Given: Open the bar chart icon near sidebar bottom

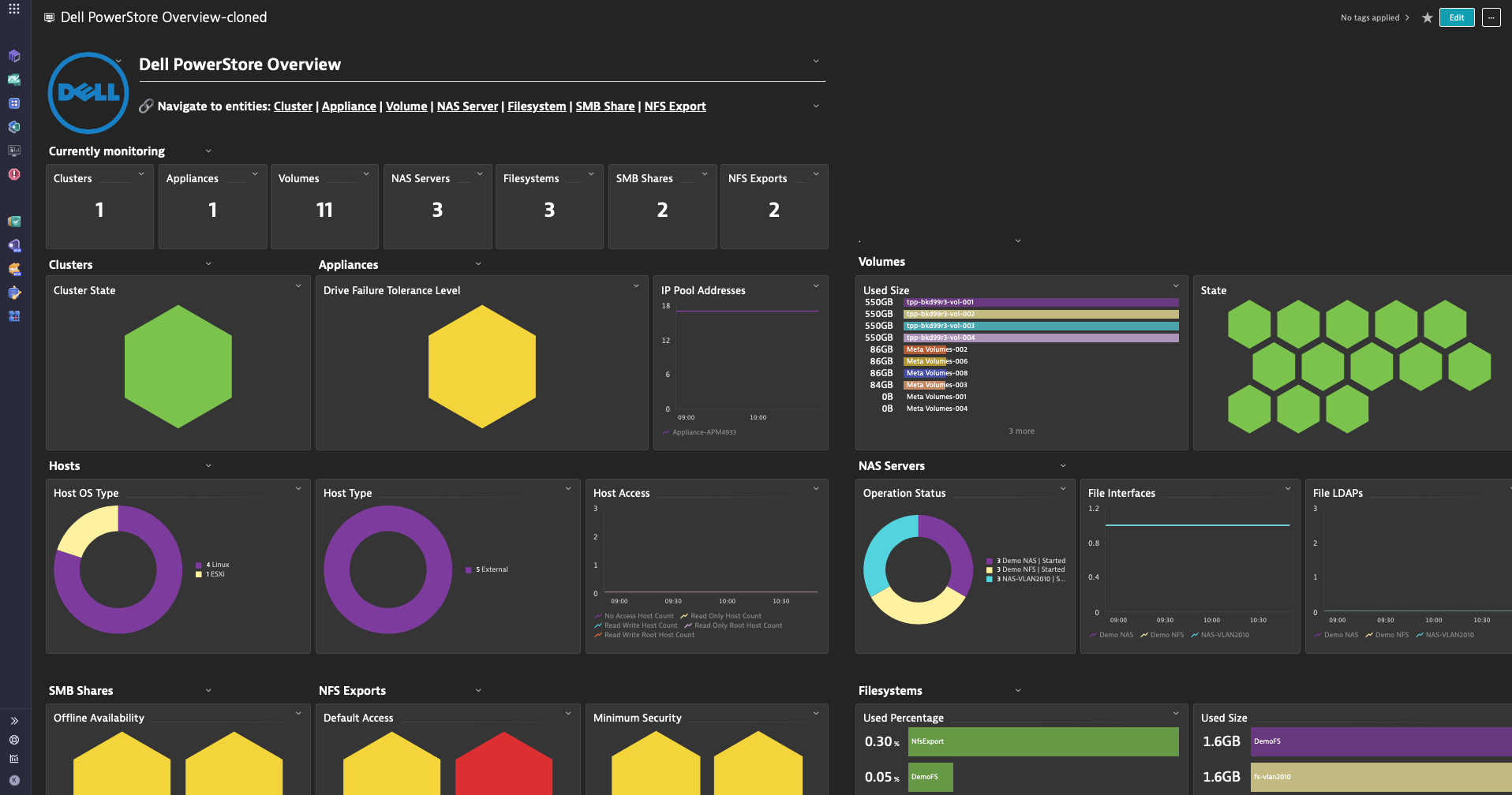Looking at the screenshot, I should [14, 759].
